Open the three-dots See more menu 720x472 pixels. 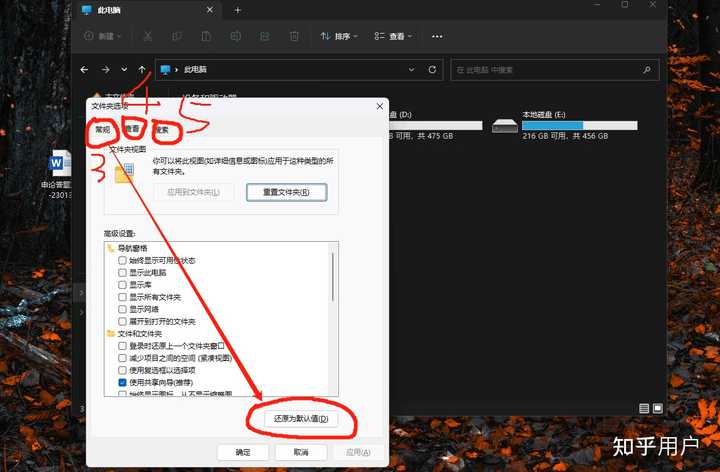tap(437, 36)
